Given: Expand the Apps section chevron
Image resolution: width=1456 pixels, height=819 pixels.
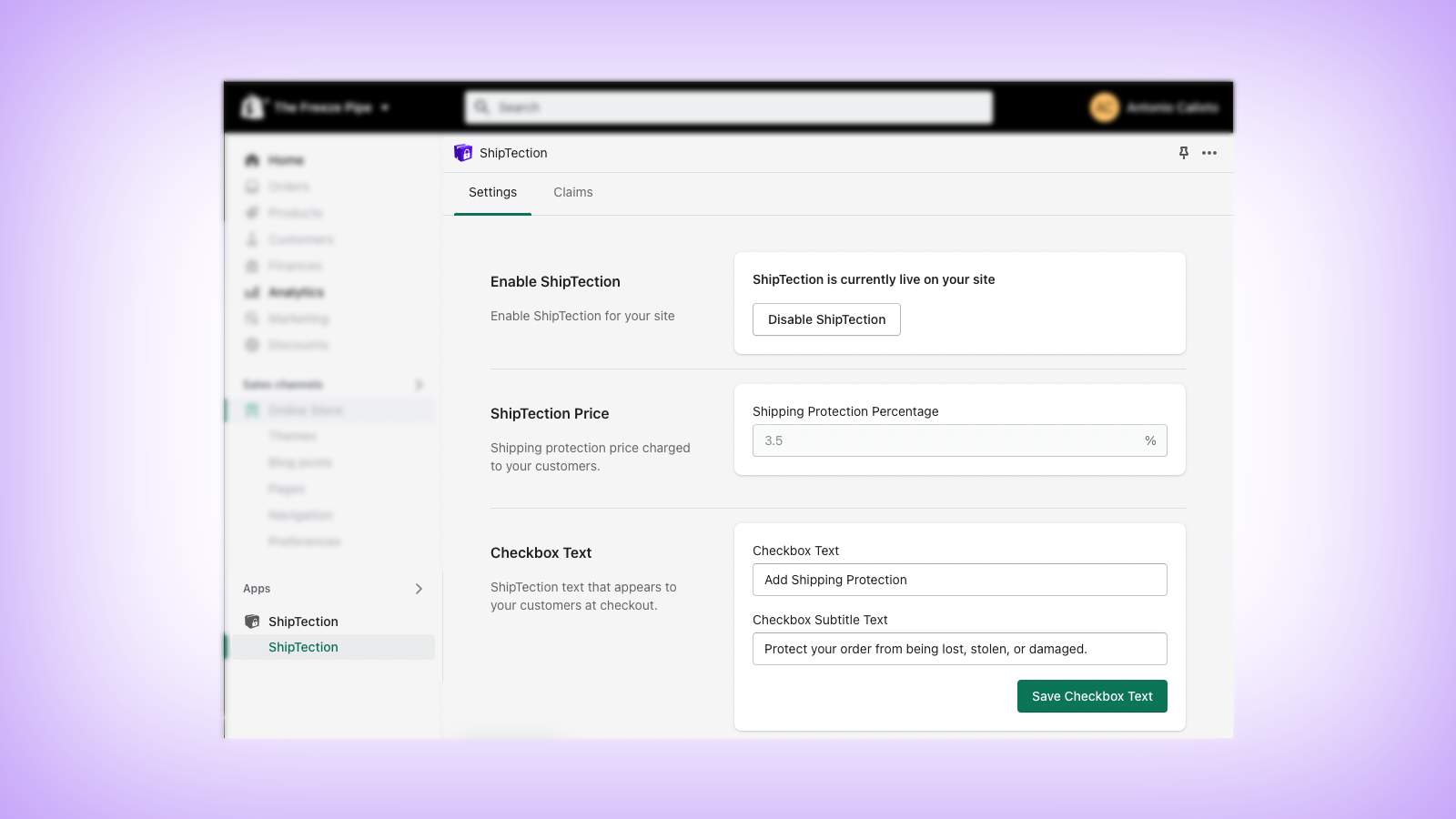Looking at the screenshot, I should (420, 589).
